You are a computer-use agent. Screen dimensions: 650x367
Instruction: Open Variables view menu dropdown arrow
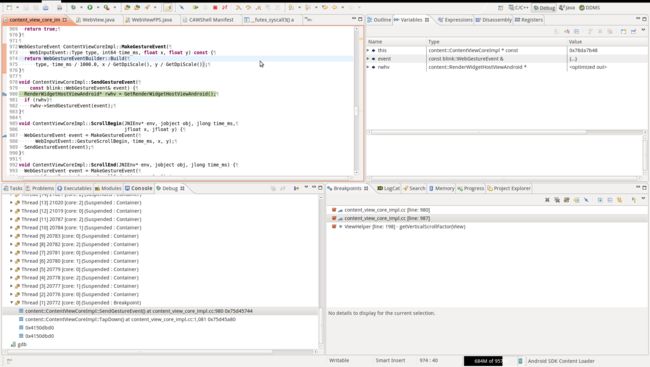[643, 30]
